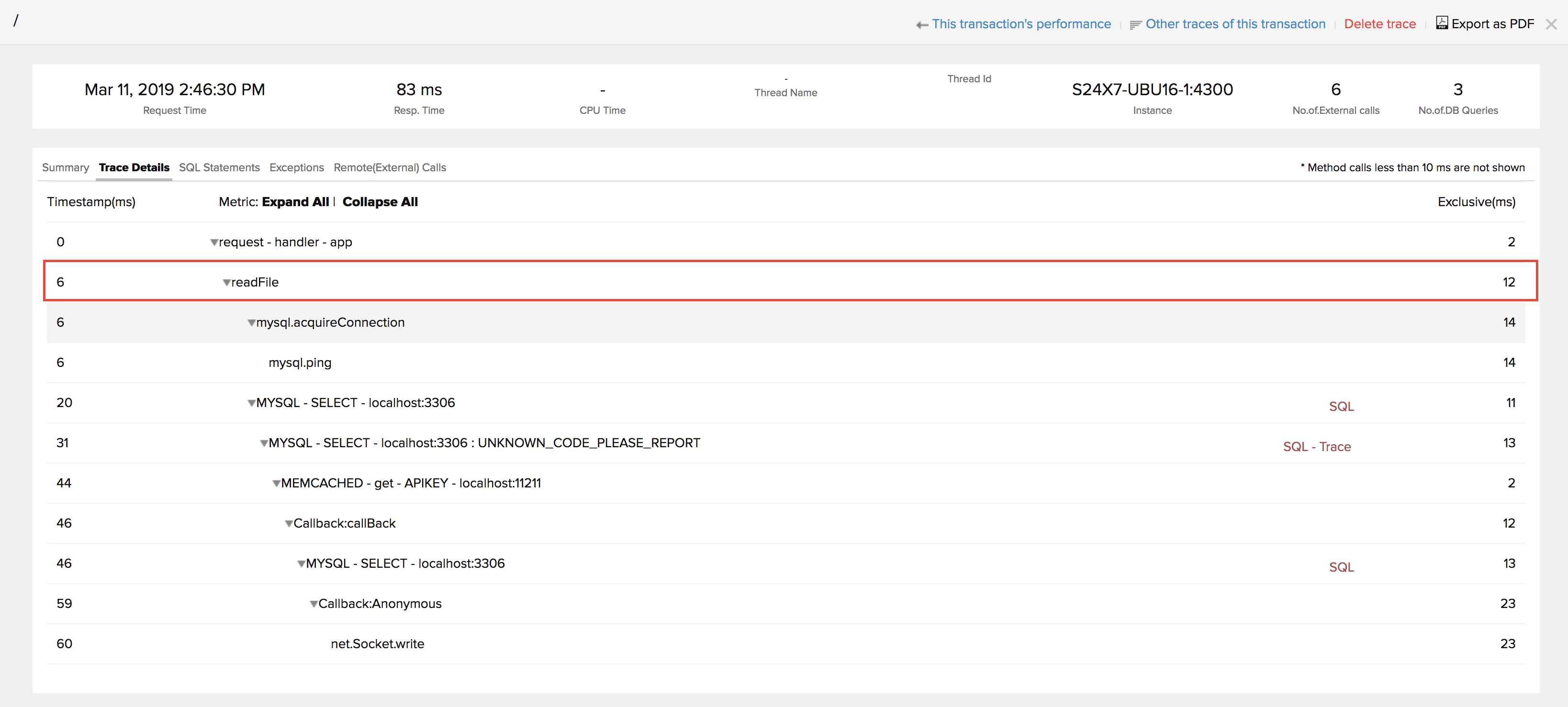The image size is (1568, 707).
Task: Collapse the Callback:callBack node
Action: click(x=289, y=524)
